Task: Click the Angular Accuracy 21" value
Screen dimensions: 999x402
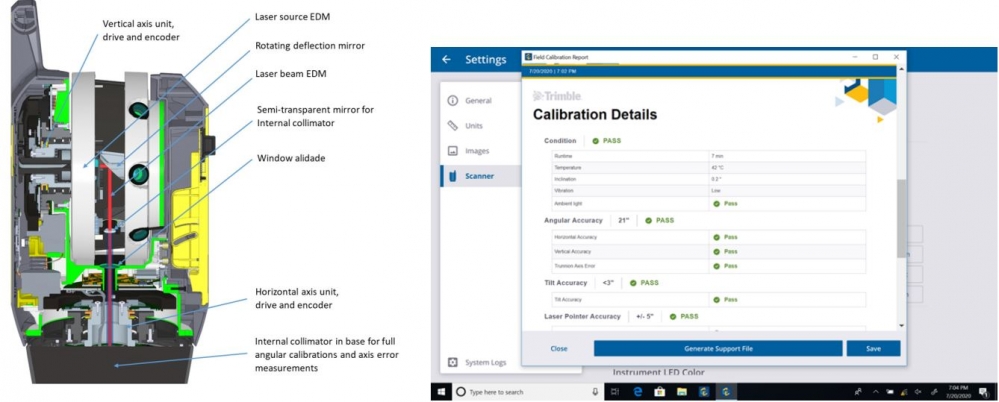Action: (624, 220)
